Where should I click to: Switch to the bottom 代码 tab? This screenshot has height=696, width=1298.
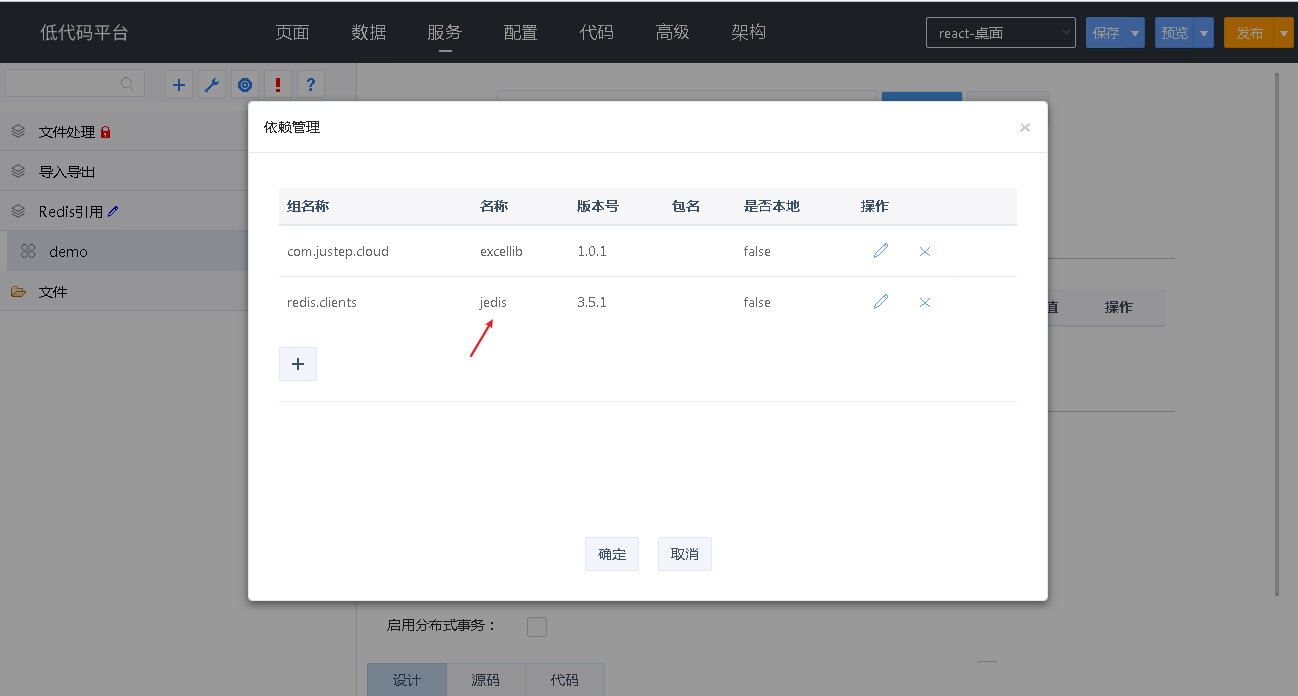565,680
